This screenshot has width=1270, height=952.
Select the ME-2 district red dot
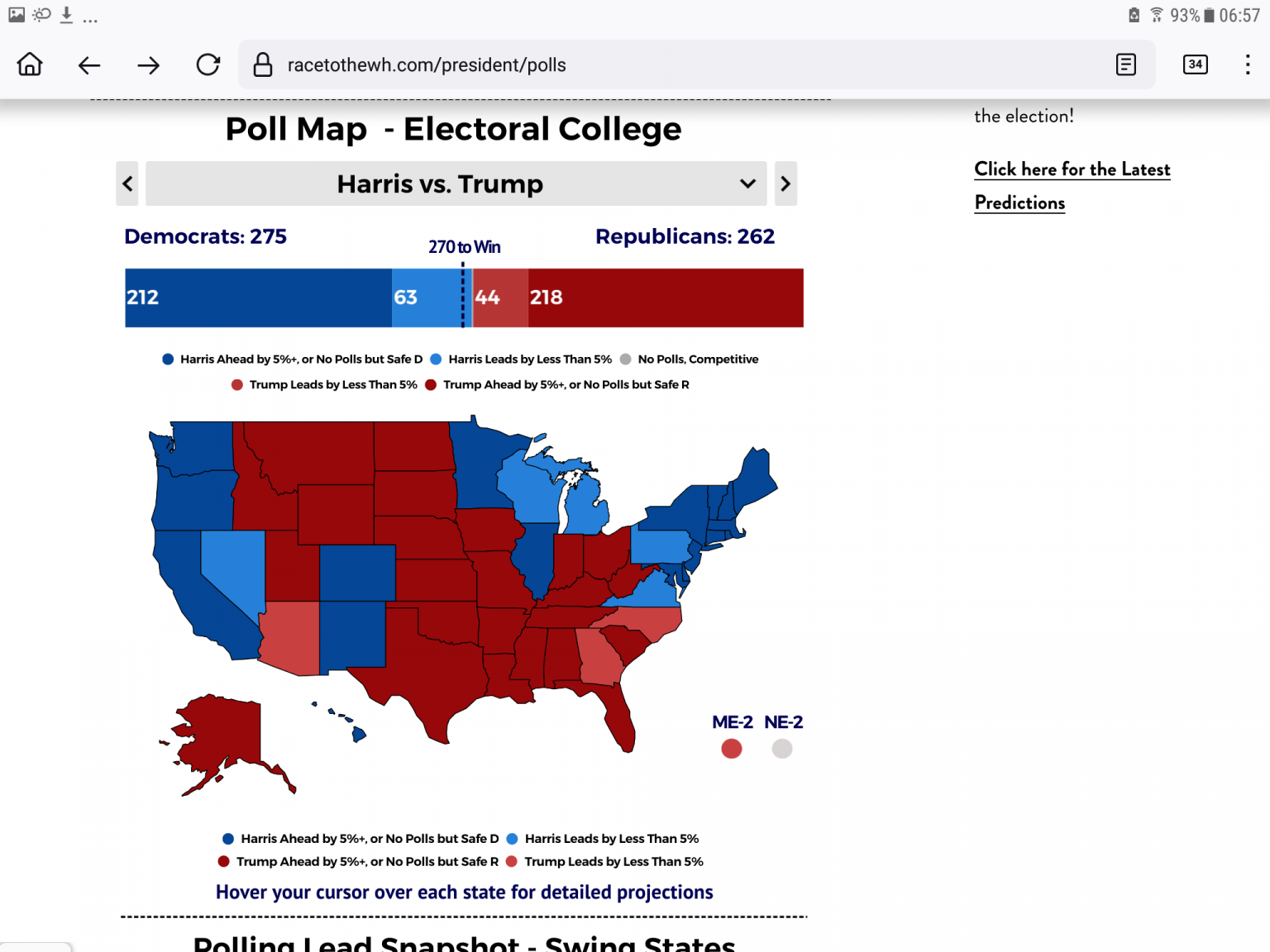tap(732, 749)
